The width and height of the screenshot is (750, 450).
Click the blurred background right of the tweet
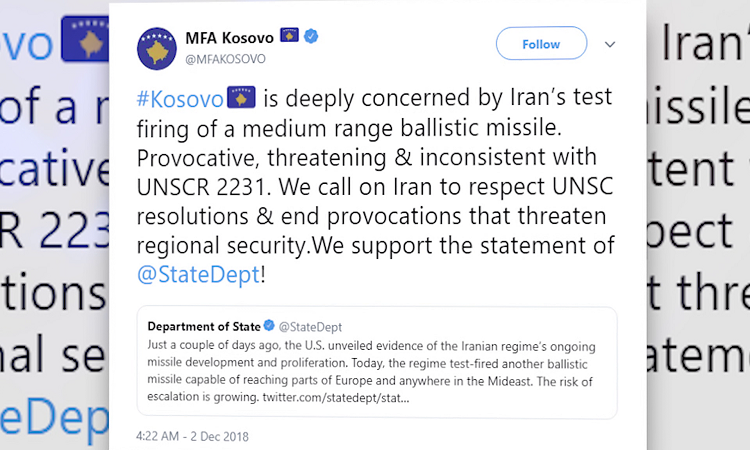(x=698, y=225)
